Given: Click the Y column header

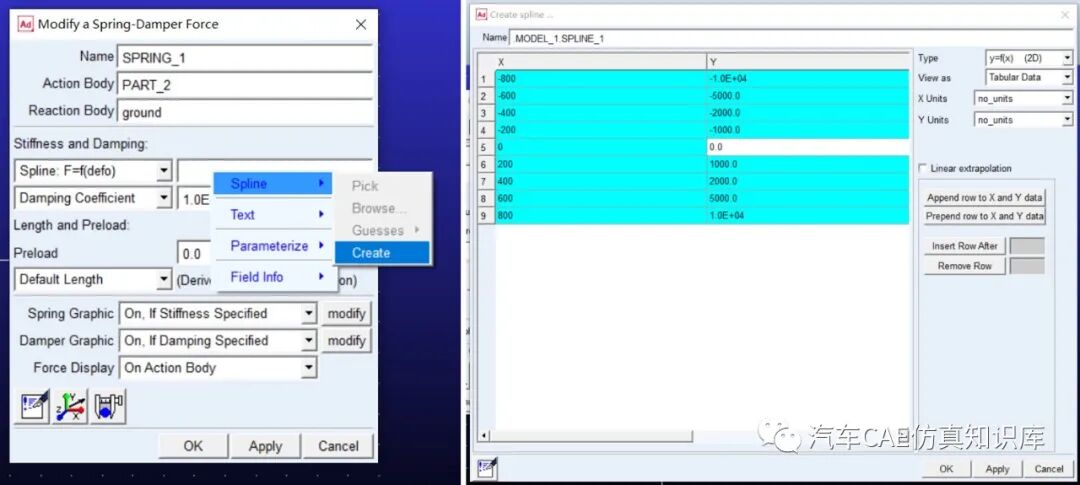Looking at the screenshot, I should click(x=808, y=62).
